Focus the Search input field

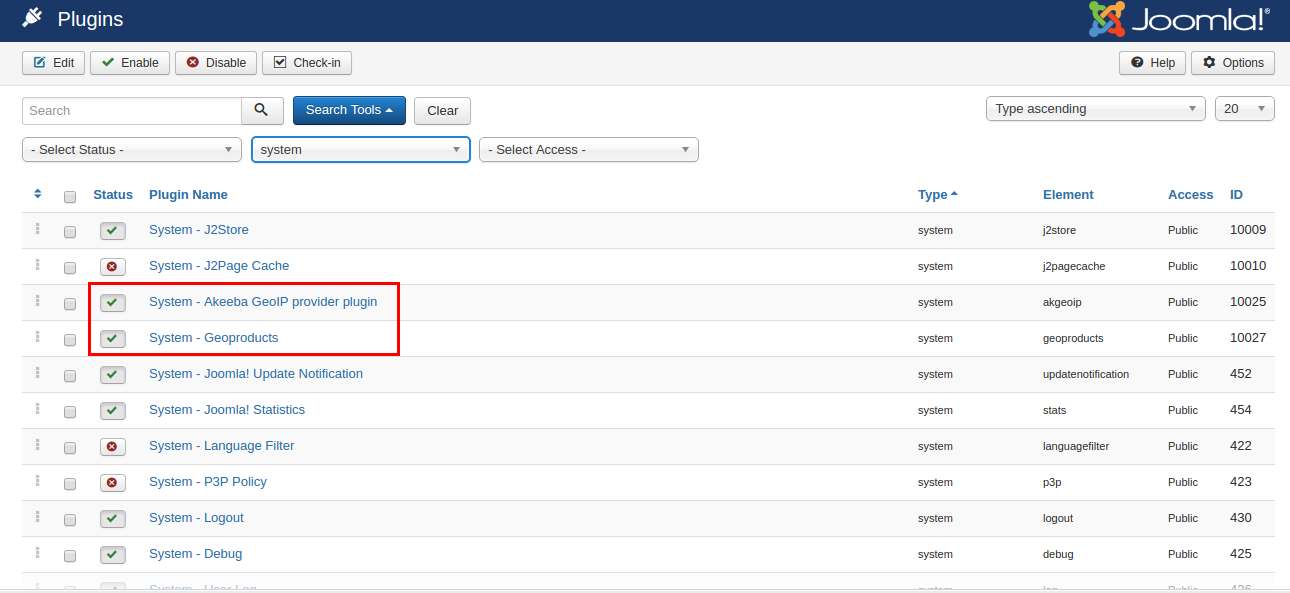coord(132,111)
